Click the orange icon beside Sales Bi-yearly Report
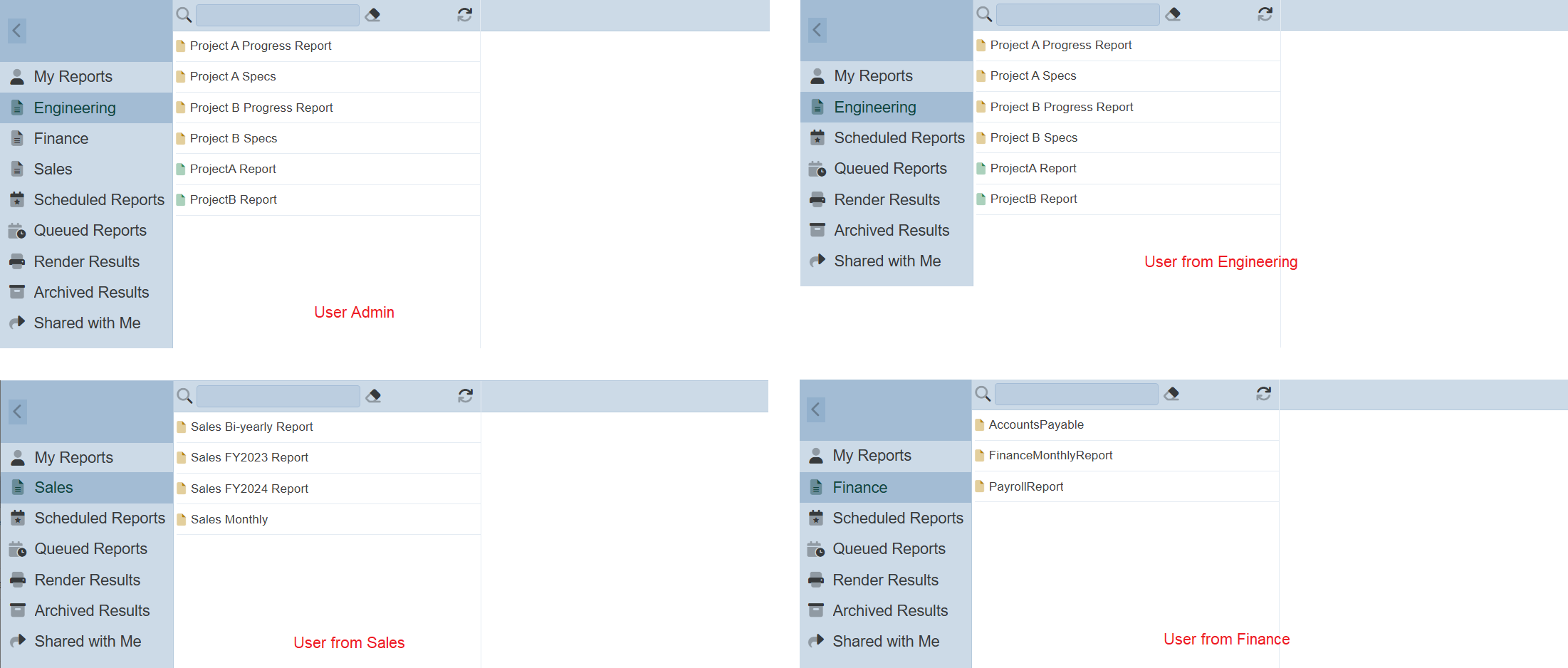This screenshot has height=668, width=1568. coord(182,427)
